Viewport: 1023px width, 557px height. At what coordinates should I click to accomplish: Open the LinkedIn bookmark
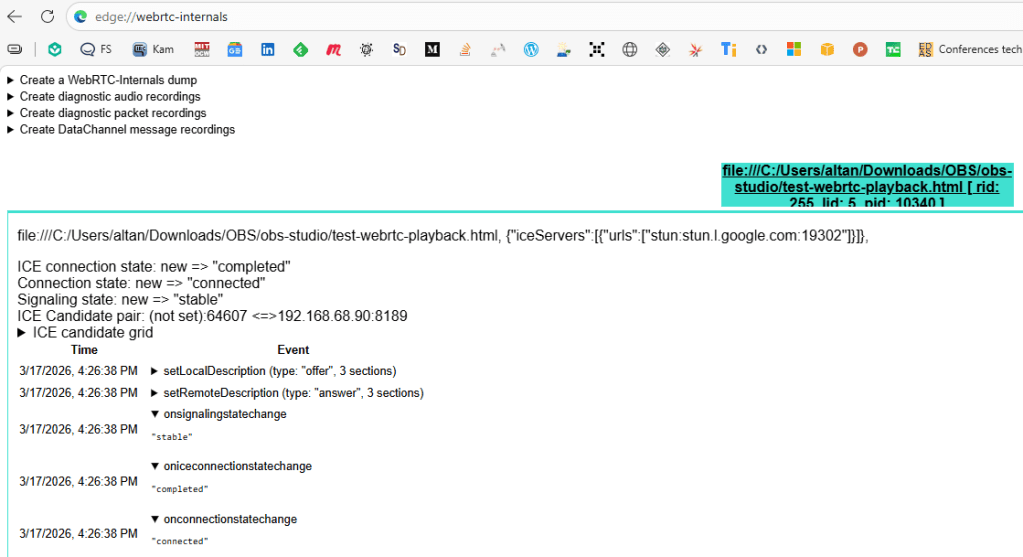tap(268, 49)
